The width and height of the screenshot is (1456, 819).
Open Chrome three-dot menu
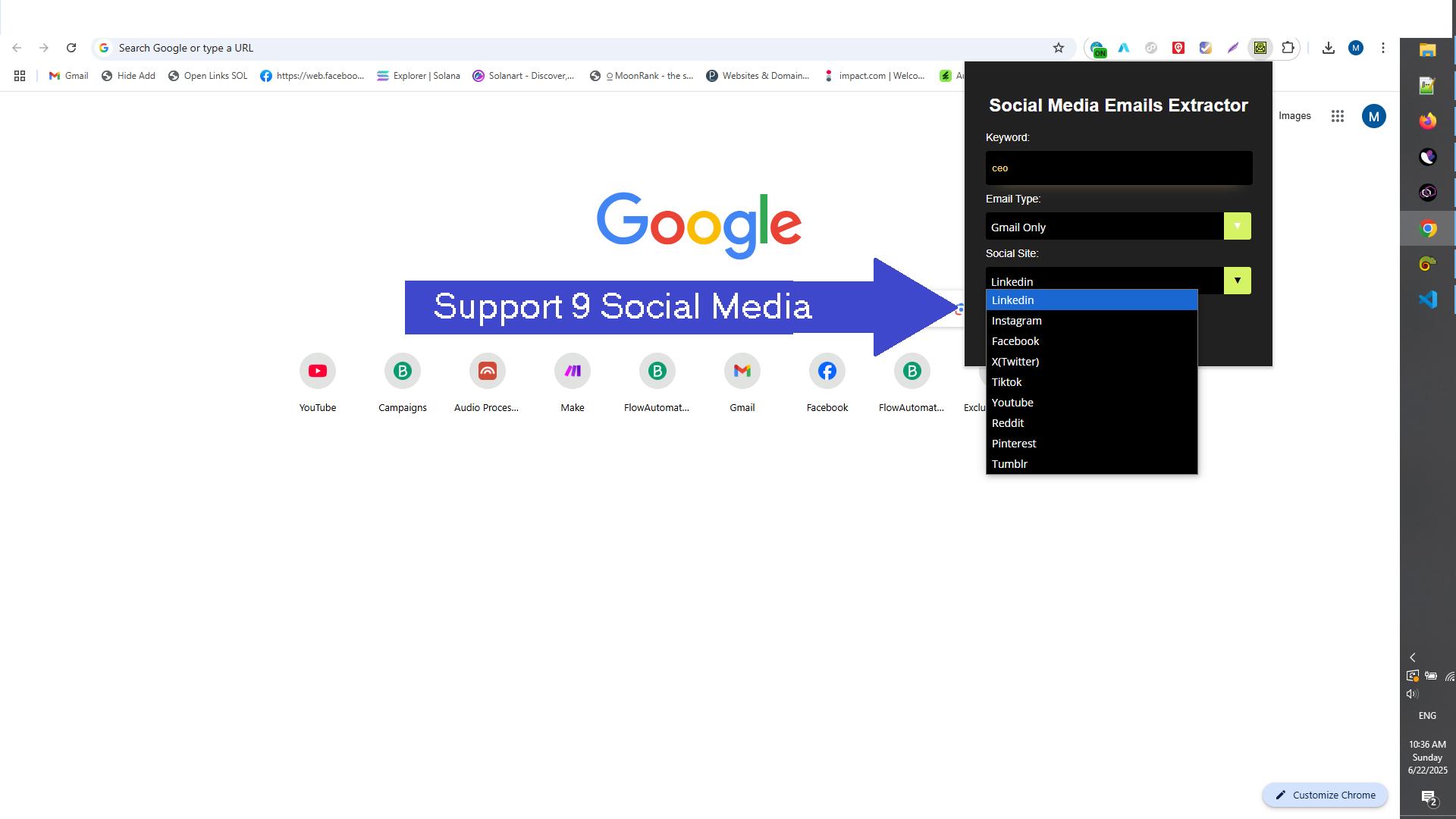pyautogui.click(x=1382, y=48)
